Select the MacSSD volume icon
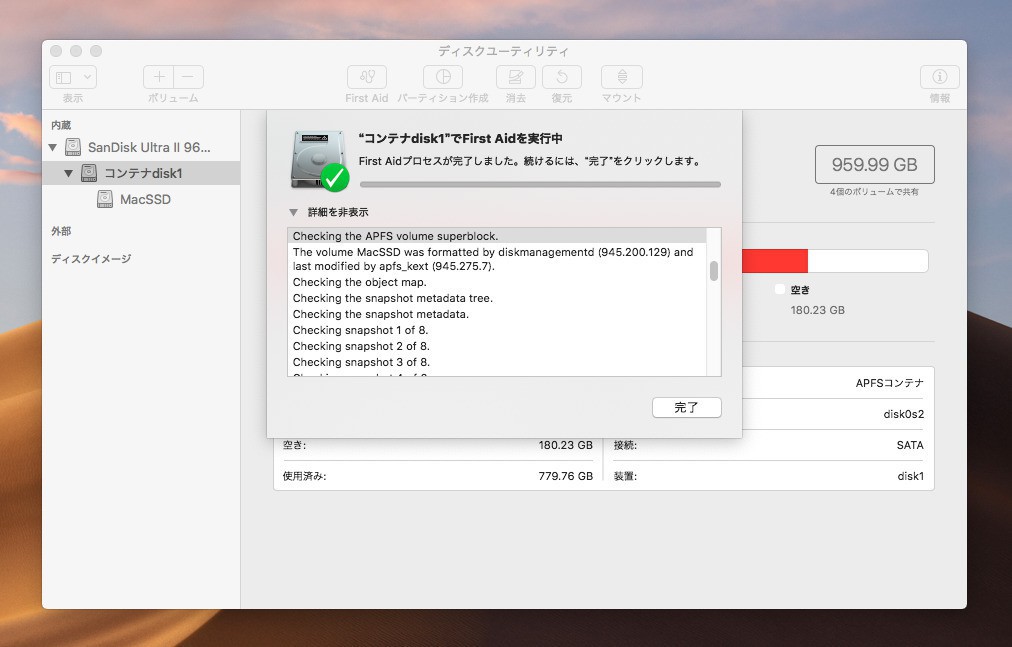Screen dimensions: 1012x647 click(x=105, y=199)
